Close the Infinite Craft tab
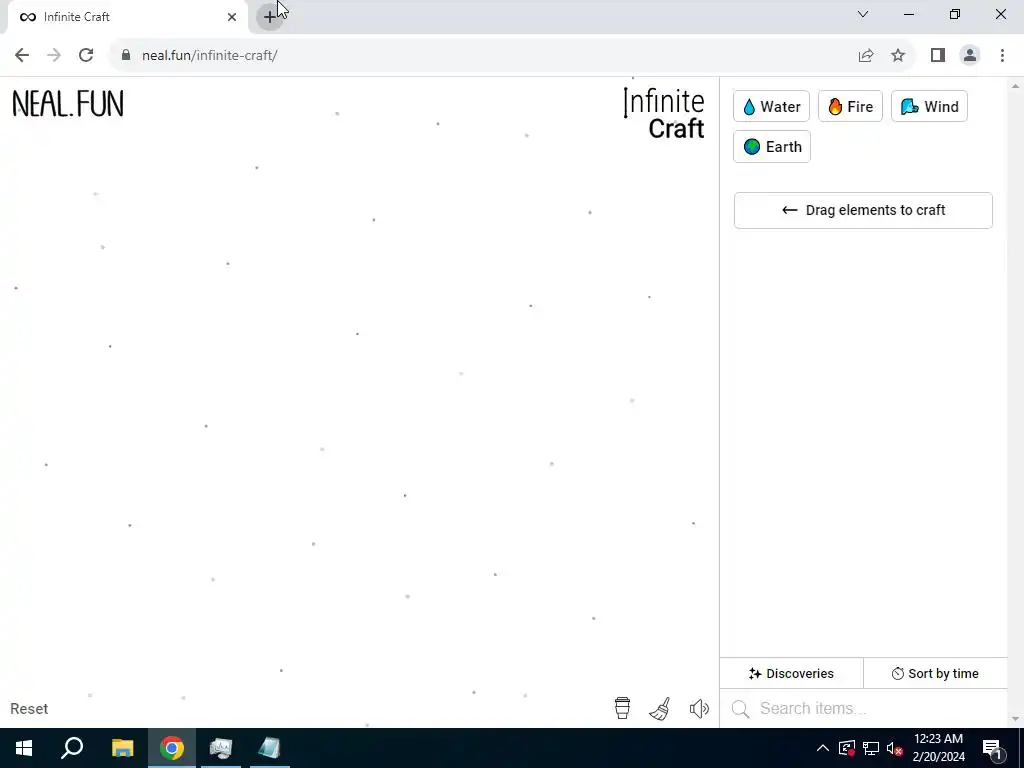Image resolution: width=1024 pixels, height=768 pixels. coord(232,17)
